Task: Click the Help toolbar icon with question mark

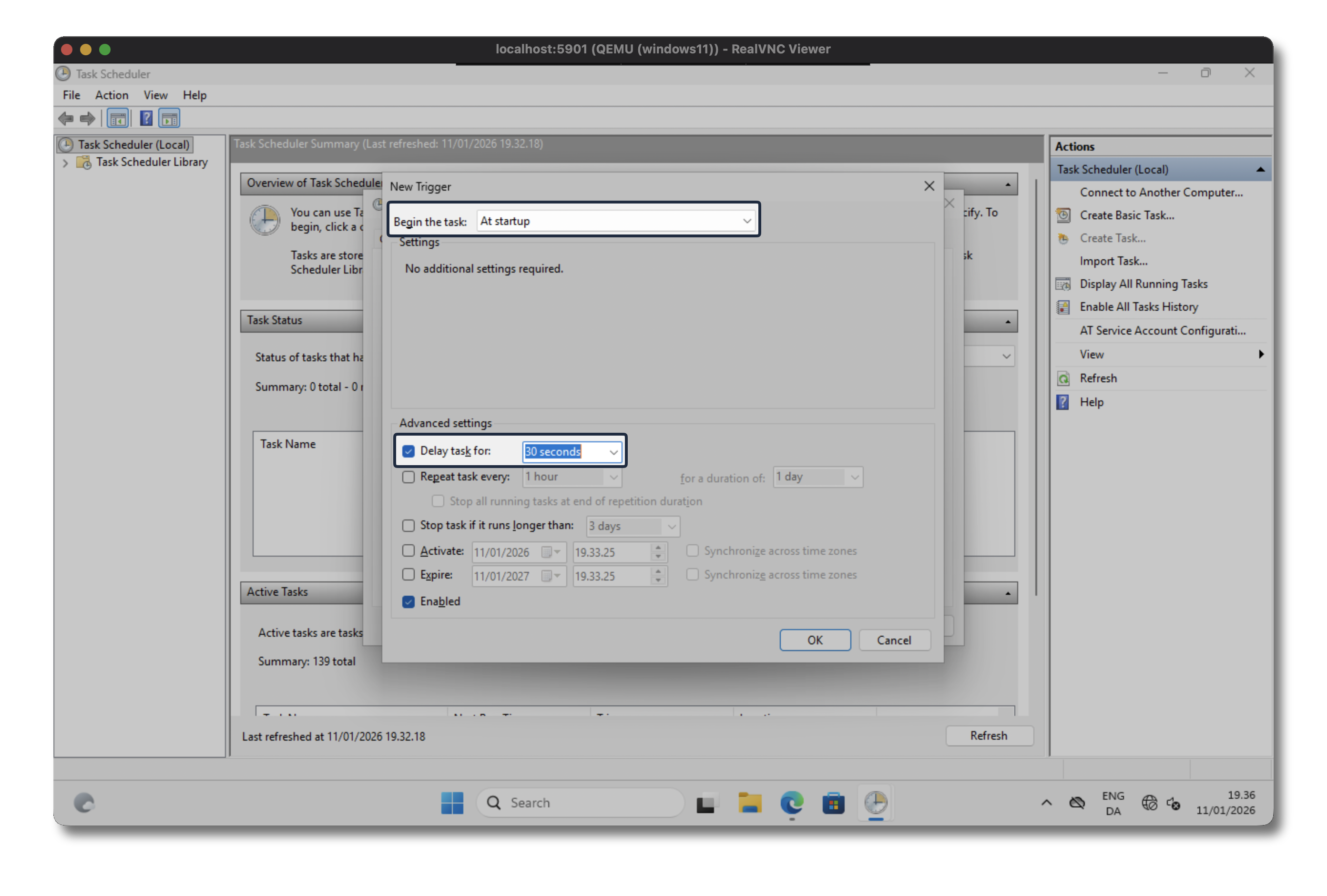Action: click(146, 118)
